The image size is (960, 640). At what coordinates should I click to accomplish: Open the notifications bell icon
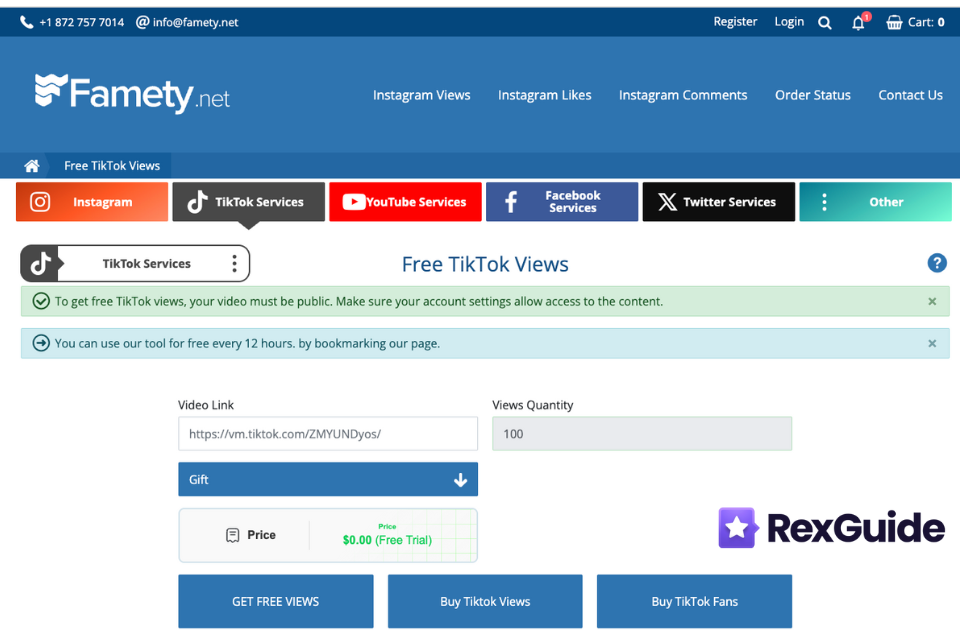pos(858,23)
